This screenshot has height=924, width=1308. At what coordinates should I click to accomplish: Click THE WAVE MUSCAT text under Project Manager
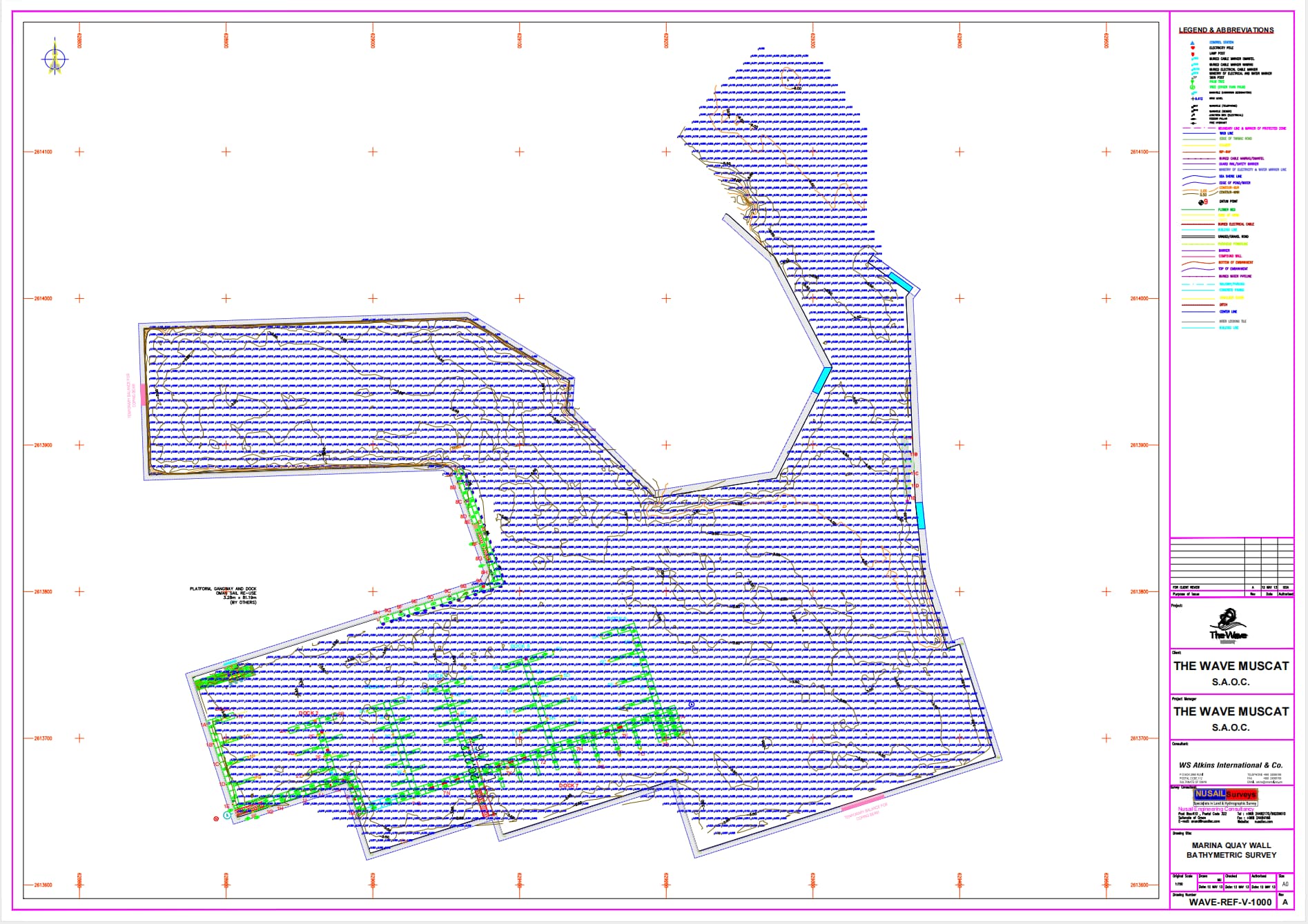pyautogui.click(x=1231, y=711)
